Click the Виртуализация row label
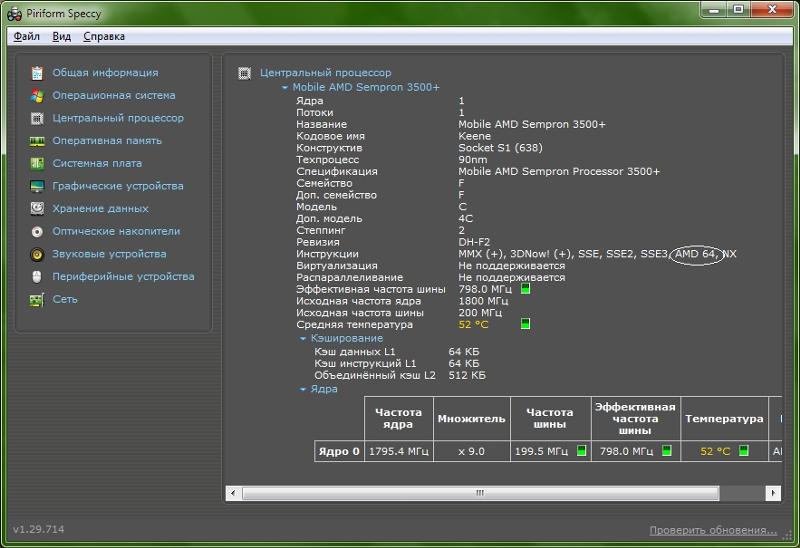Viewport: 800px width, 548px height. [x=337, y=266]
